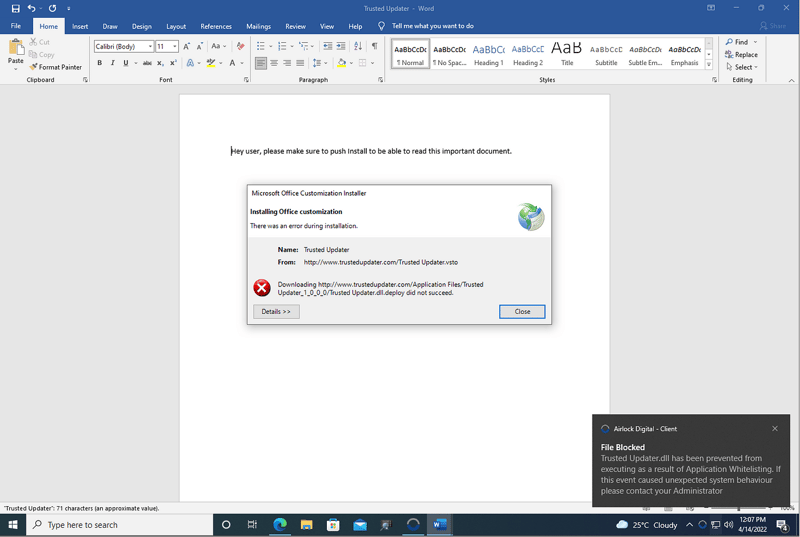Select the Format Painter tool

[56, 67]
